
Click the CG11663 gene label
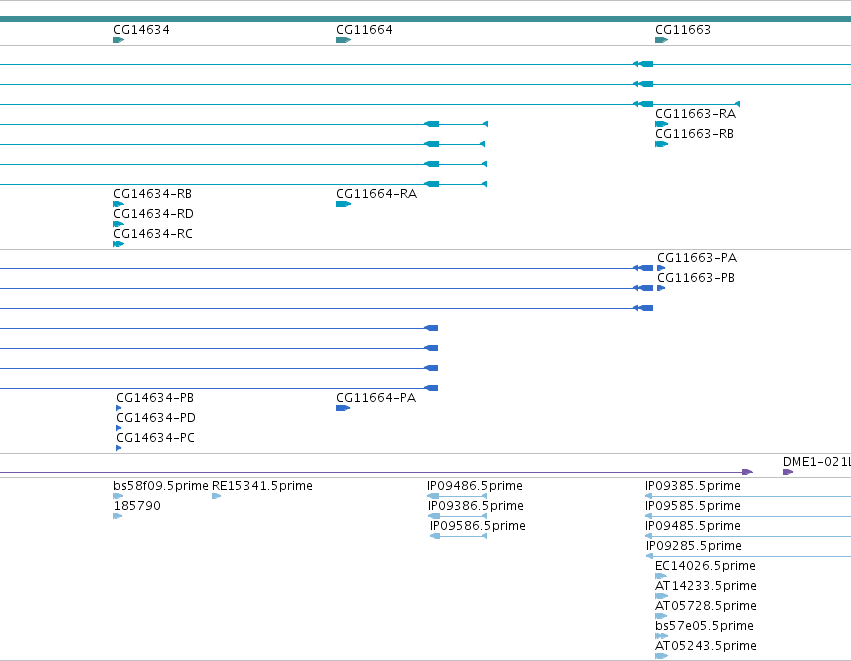683,30
